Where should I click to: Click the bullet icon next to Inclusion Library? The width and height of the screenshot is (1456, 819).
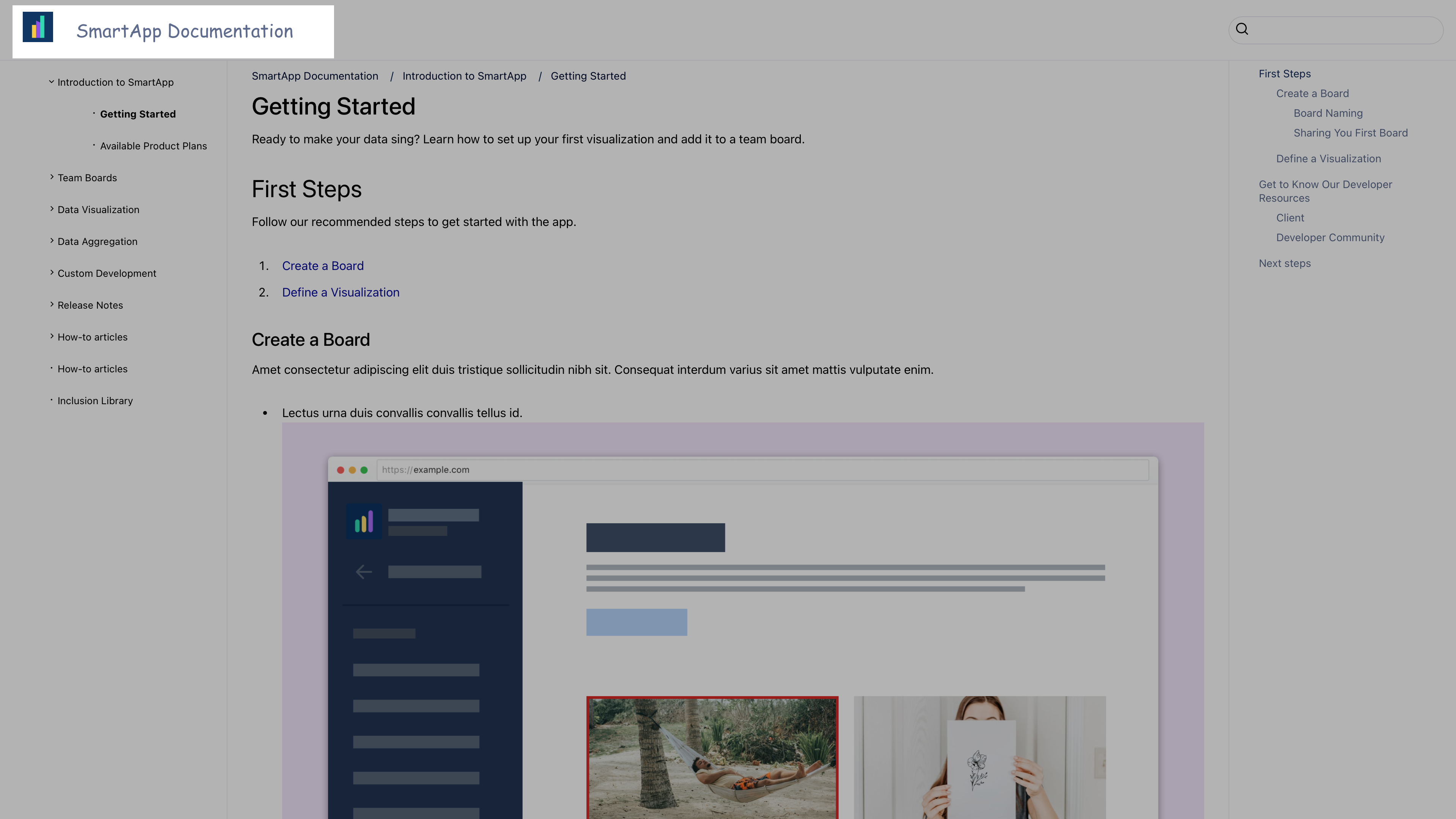tap(52, 400)
